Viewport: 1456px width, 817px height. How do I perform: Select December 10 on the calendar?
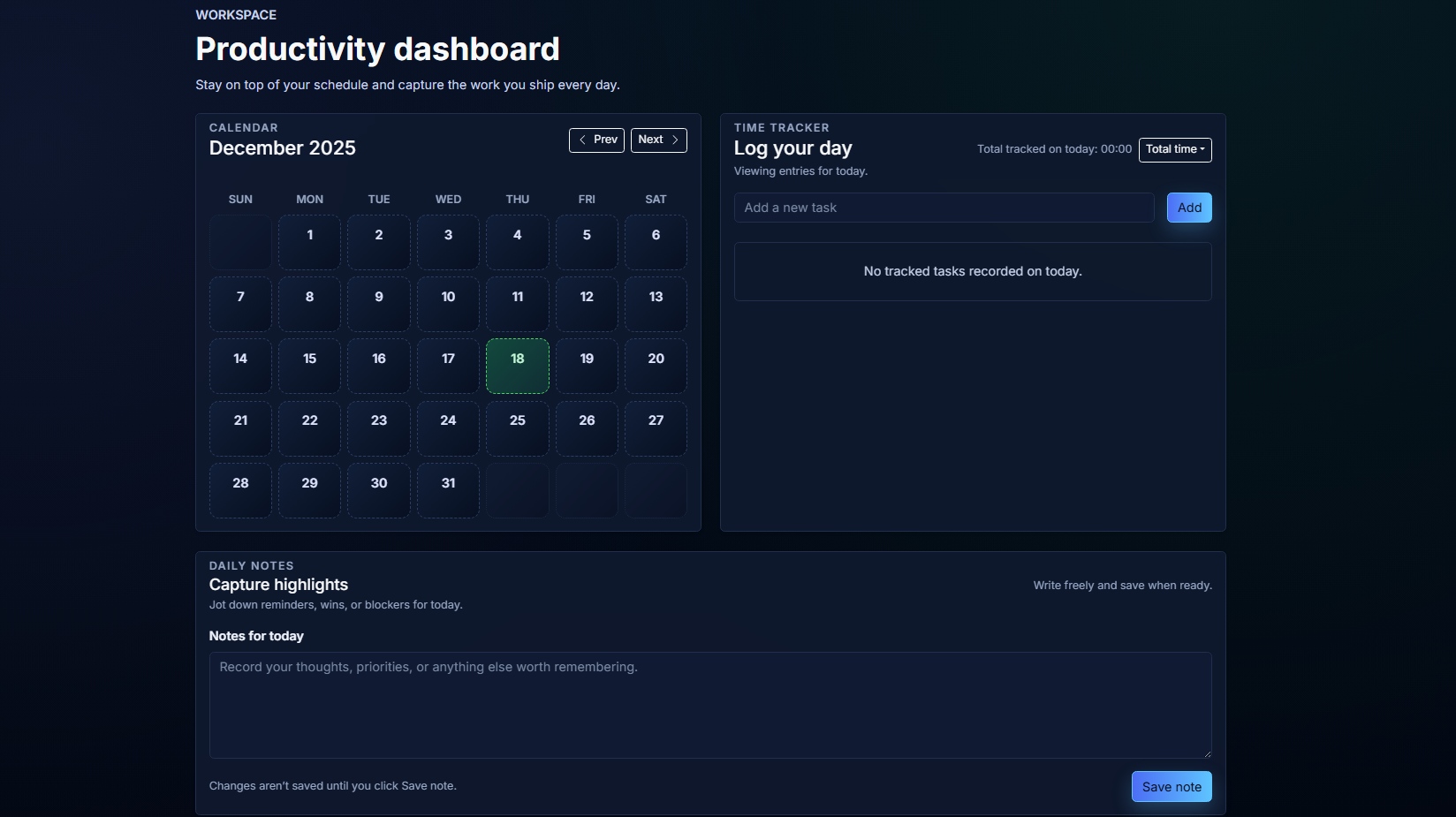(448, 304)
